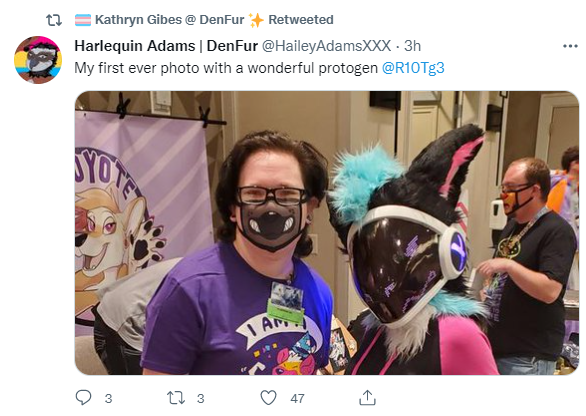
Task: Click the 47 likes count
Action: pos(297,398)
